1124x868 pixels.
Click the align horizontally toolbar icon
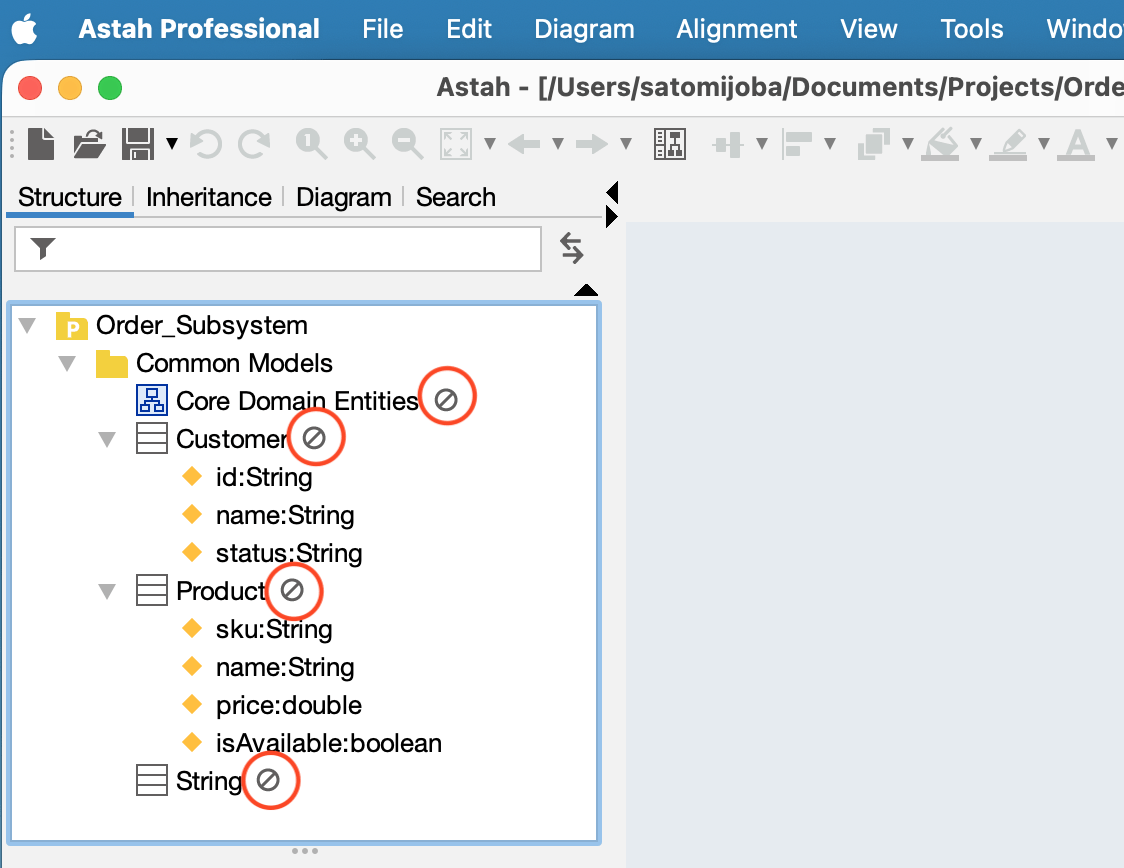[728, 144]
